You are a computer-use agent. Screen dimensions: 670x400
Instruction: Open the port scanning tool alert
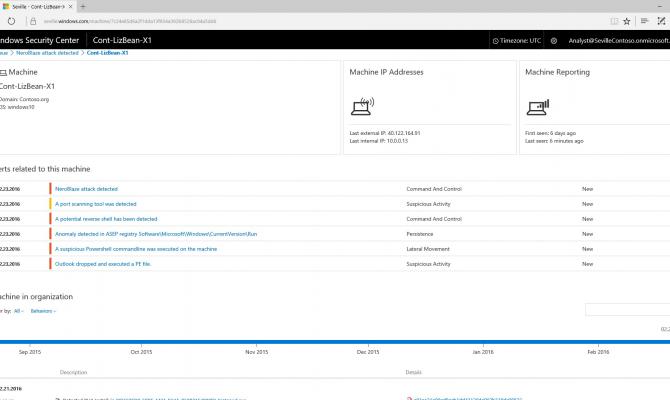pyautogui.click(x=96, y=204)
